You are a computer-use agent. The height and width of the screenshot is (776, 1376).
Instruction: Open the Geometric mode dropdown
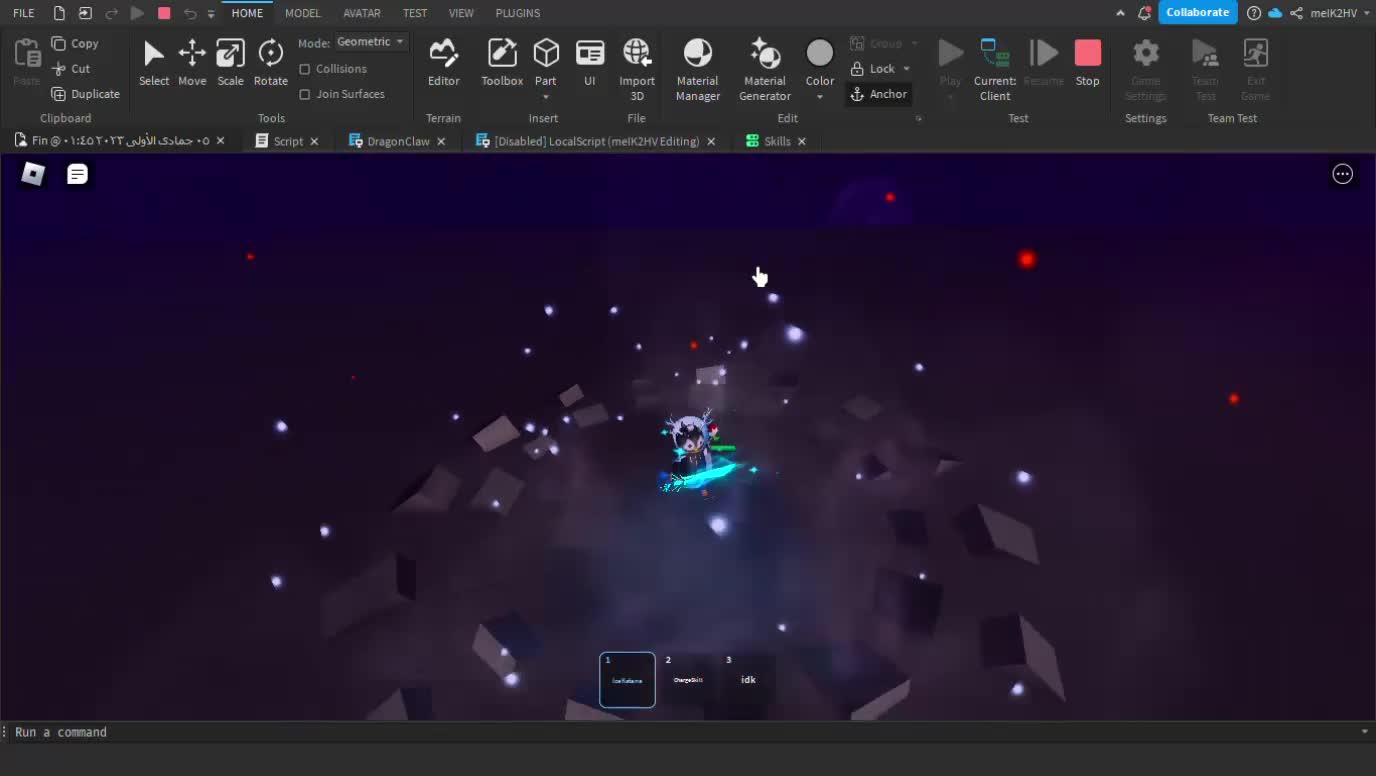tap(370, 42)
